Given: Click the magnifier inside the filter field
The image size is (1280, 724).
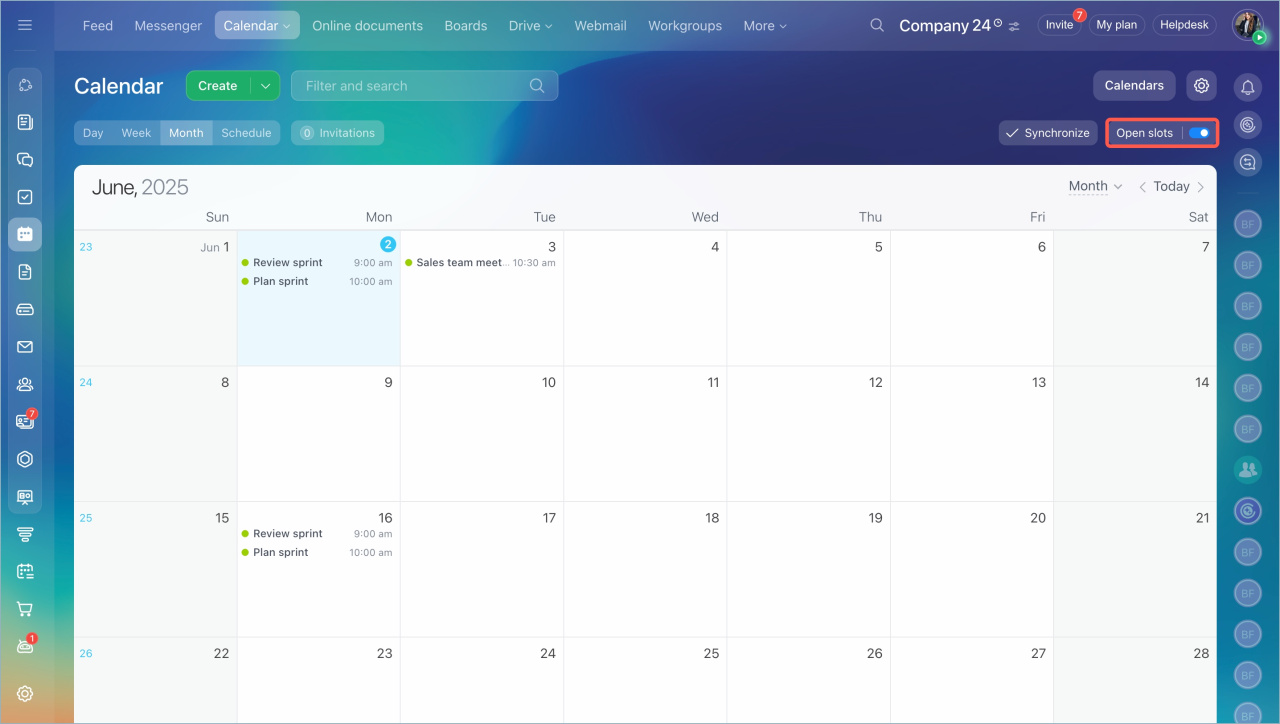Looking at the screenshot, I should point(537,86).
